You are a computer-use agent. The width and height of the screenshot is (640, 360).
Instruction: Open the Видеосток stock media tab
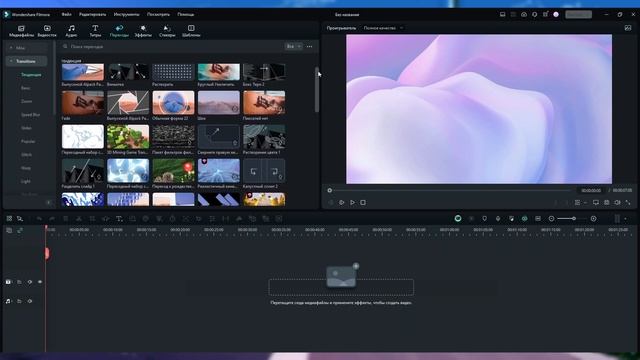pyautogui.click(x=47, y=31)
